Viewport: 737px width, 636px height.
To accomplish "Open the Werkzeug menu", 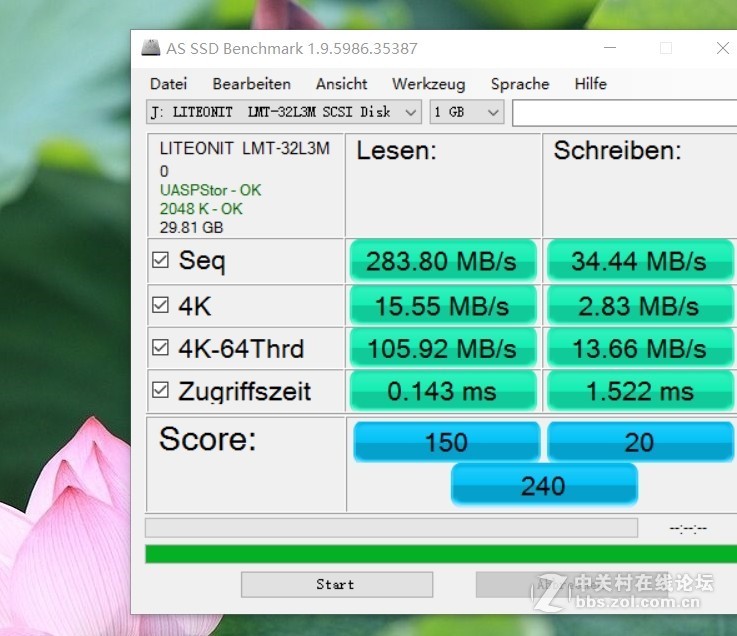I will pyautogui.click(x=429, y=84).
